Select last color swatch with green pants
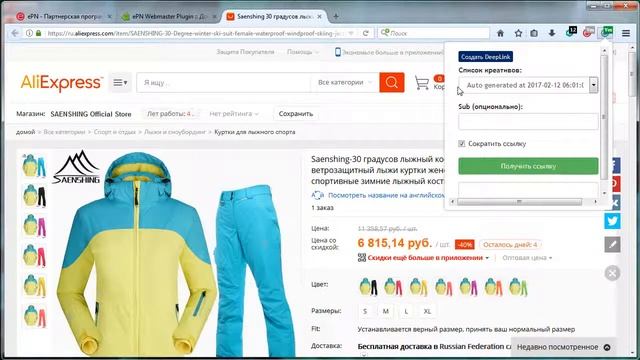This screenshot has height=360, width=640. [x=518, y=286]
